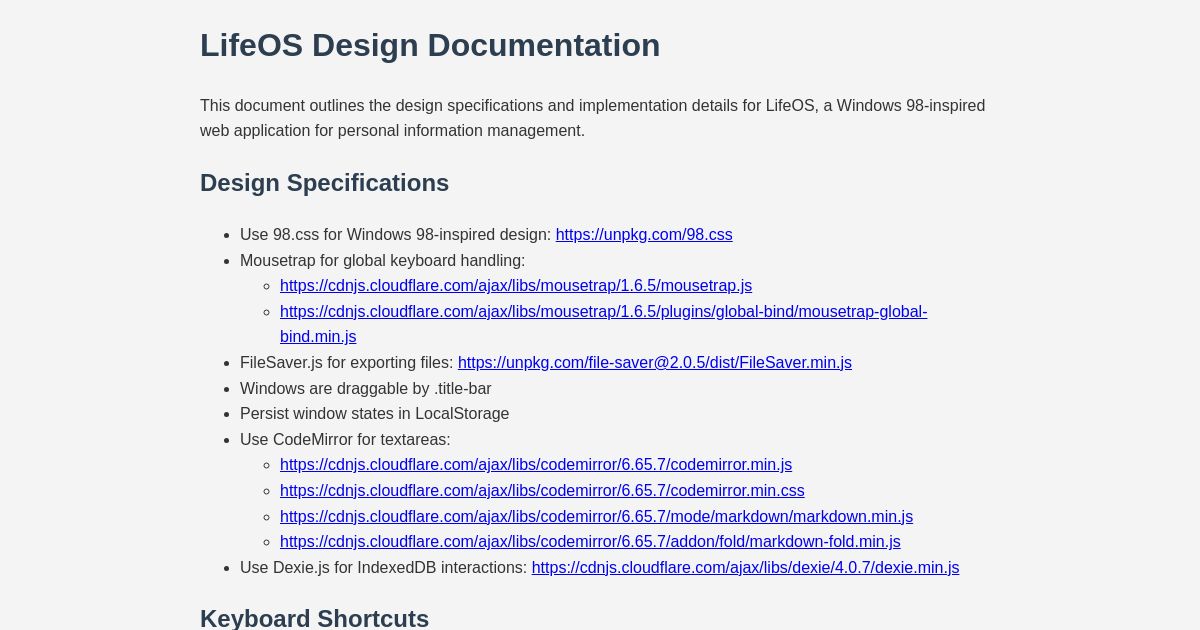
Task: Select the Windows draggable title-bar bullet
Action: click(366, 388)
